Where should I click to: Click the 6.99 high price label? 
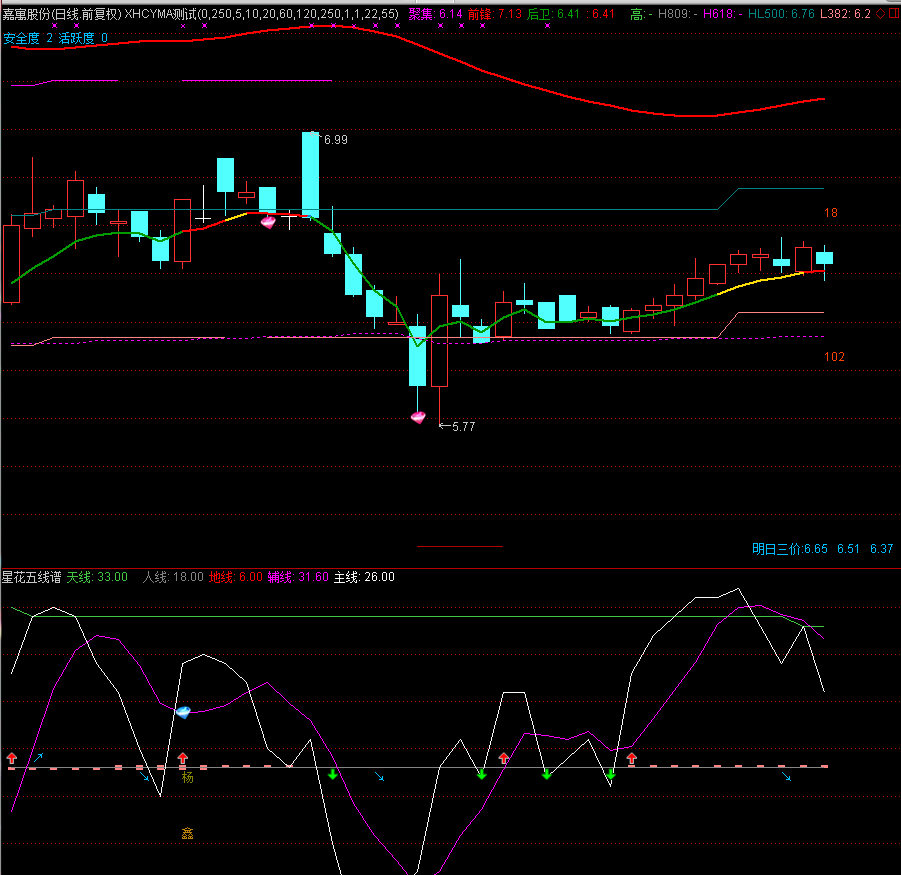[335, 140]
